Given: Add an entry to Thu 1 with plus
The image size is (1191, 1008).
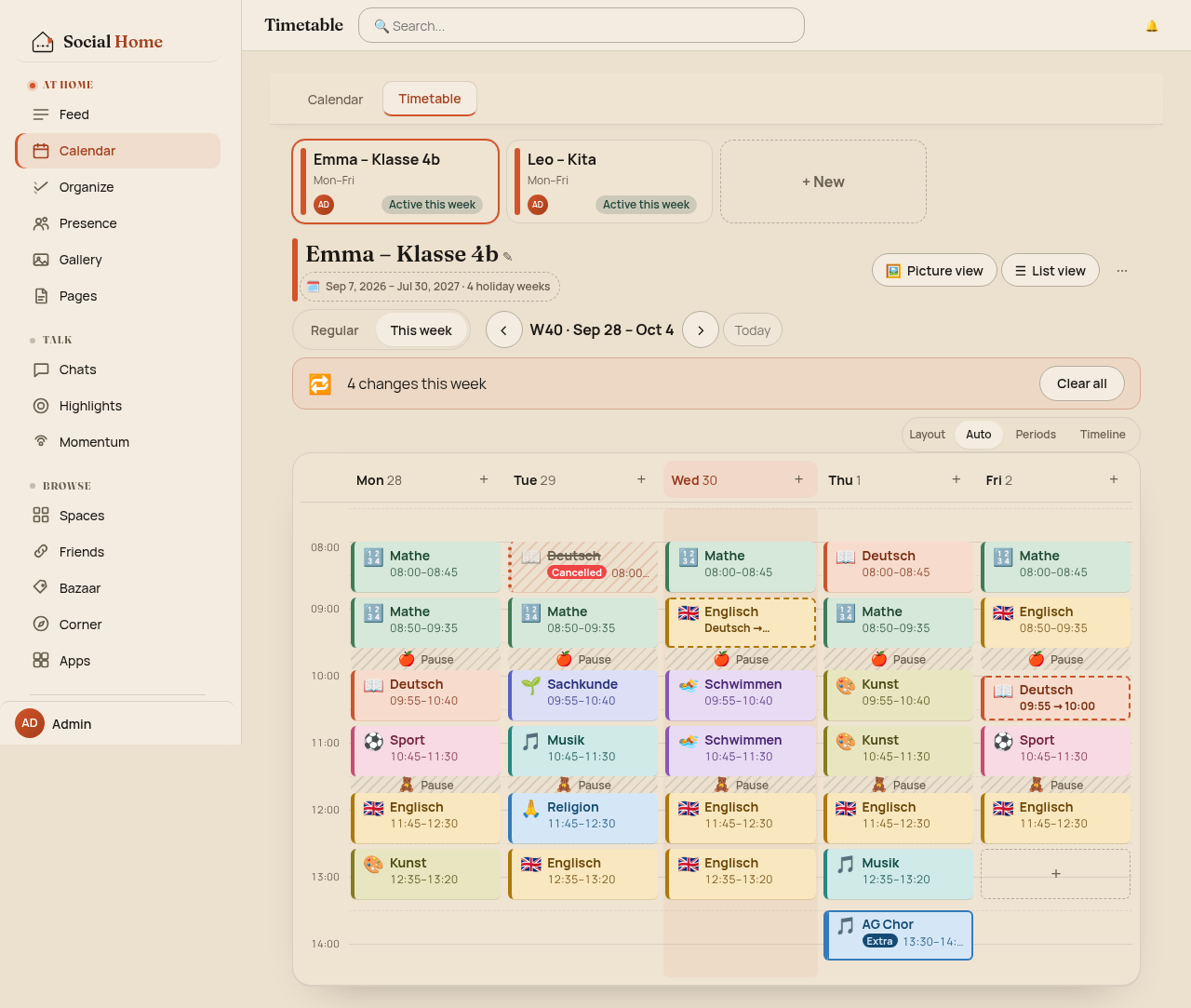Looking at the screenshot, I should coord(956,479).
